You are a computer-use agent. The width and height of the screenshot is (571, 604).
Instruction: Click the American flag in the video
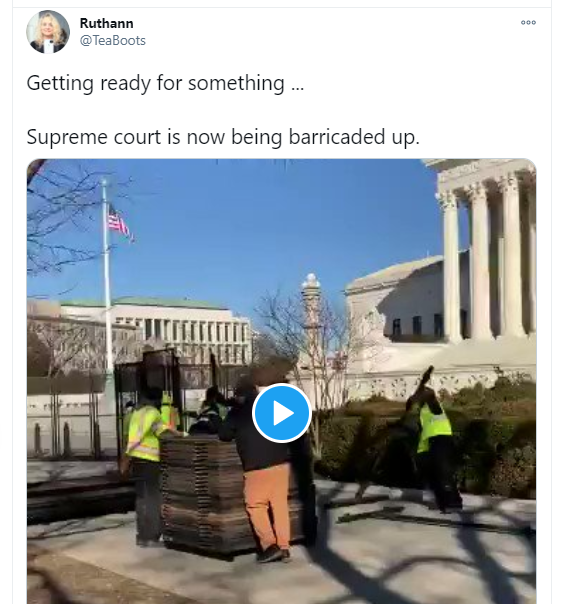coord(120,224)
